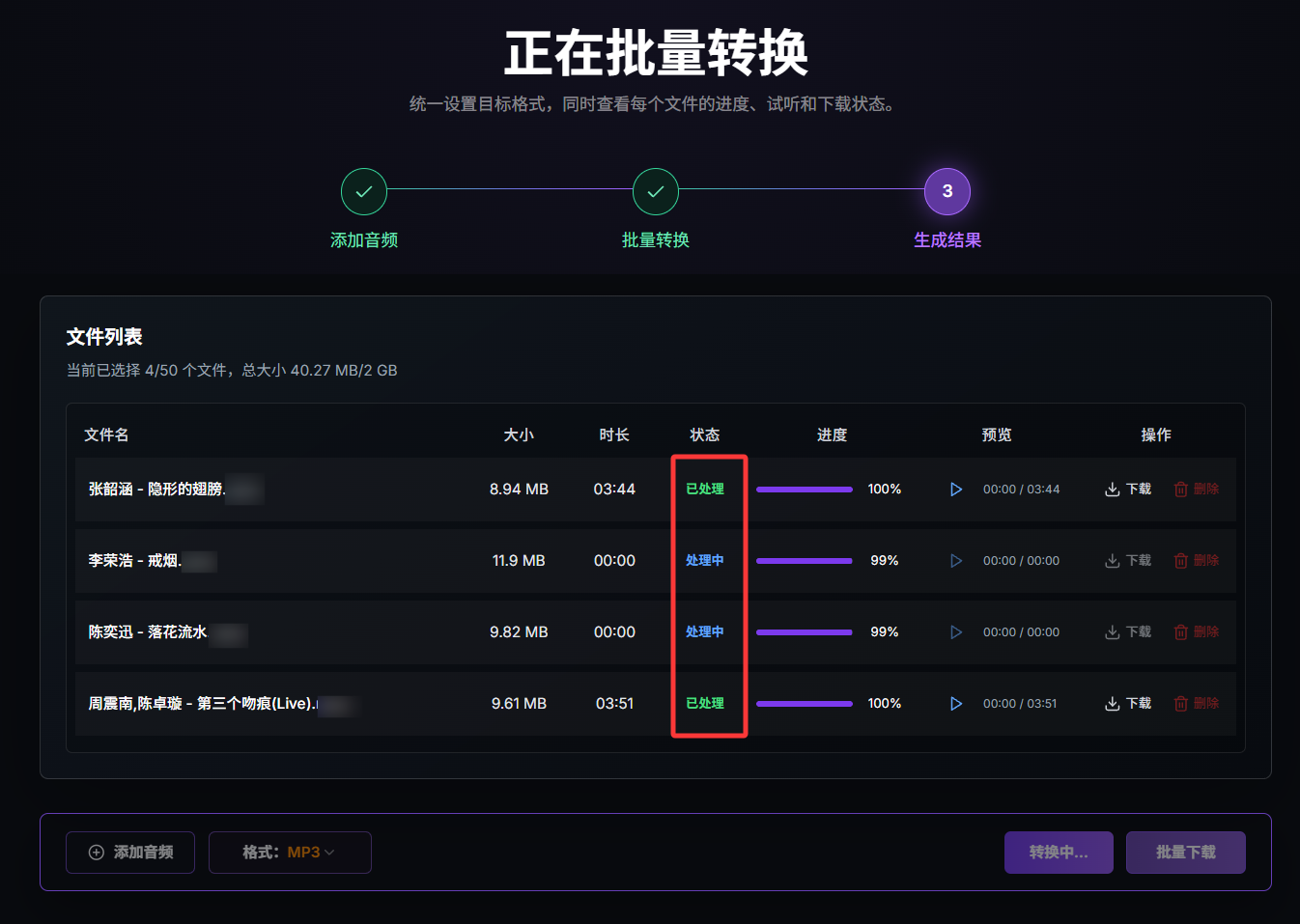Play preview of 李荣浩 - 戒烟

[x=956, y=561]
